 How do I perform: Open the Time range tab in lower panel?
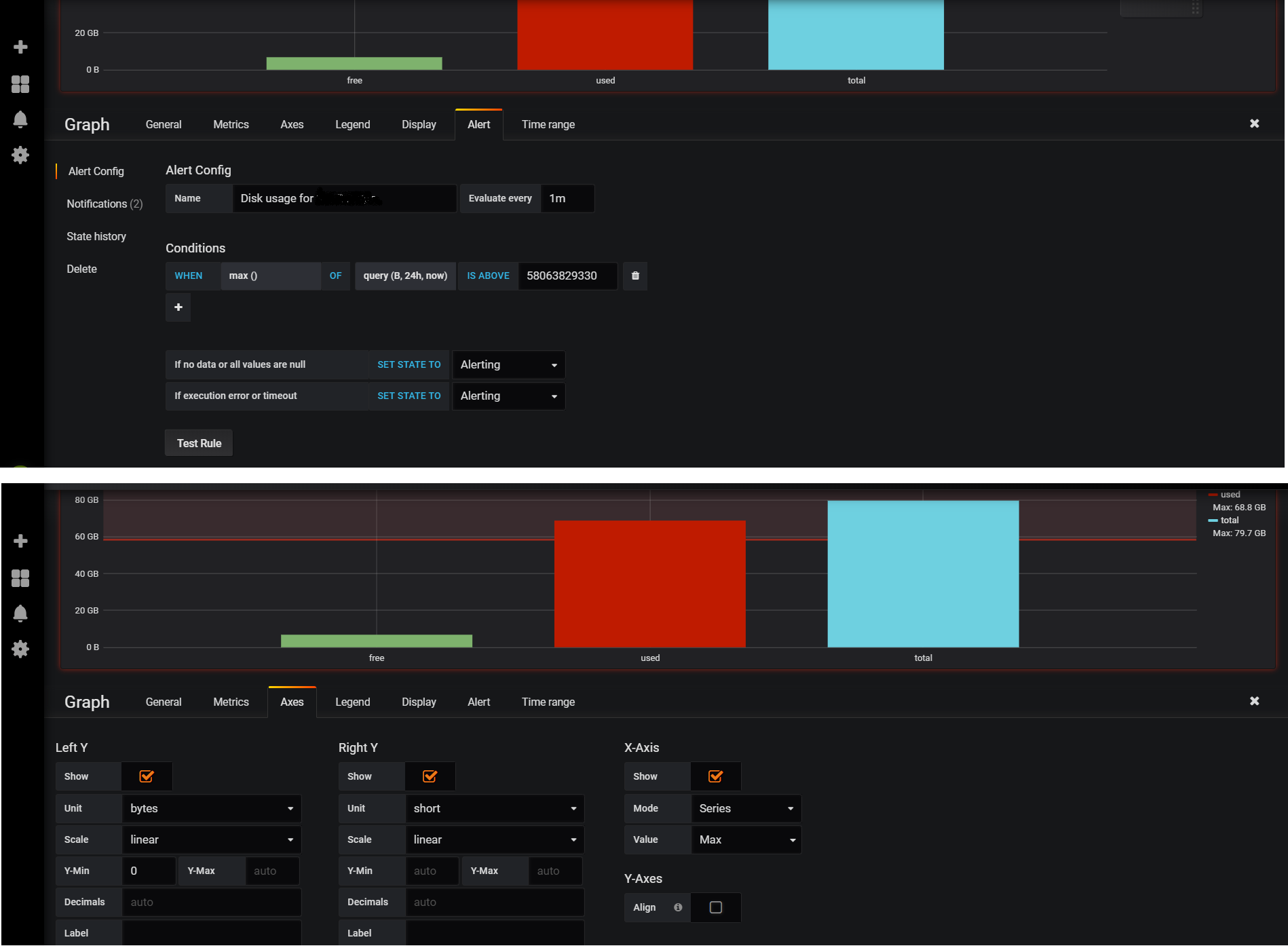(548, 702)
